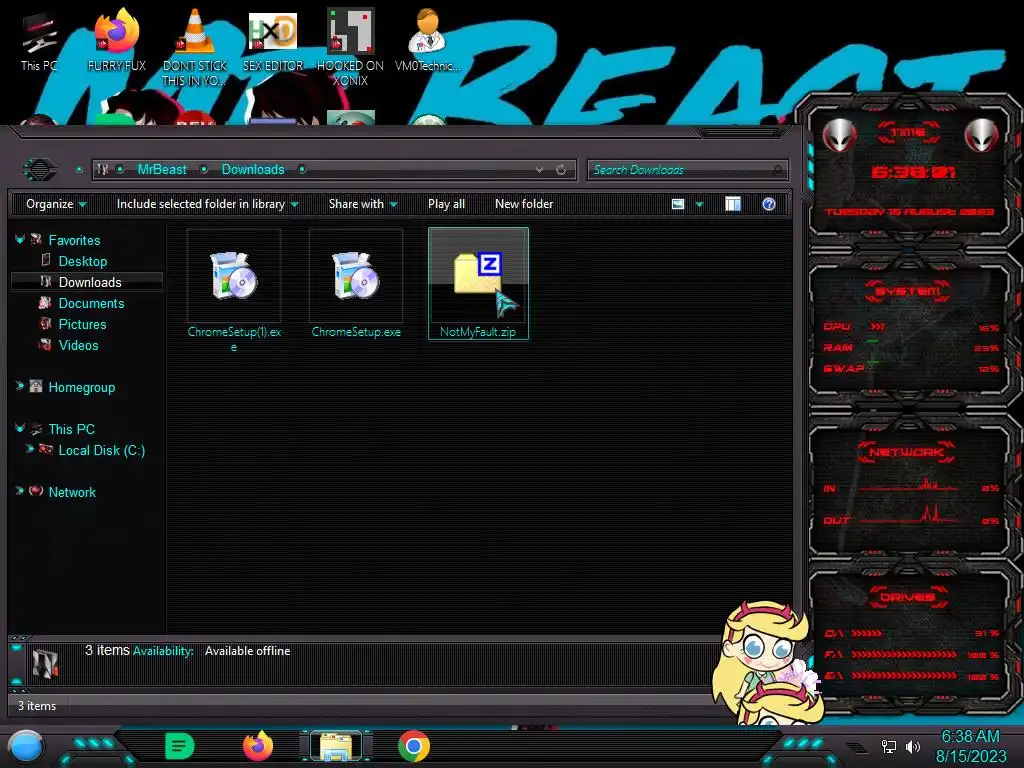Image resolution: width=1024 pixels, height=768 pixels.
Task: Select Desktop under Favorites
Action: coord(82,261)
